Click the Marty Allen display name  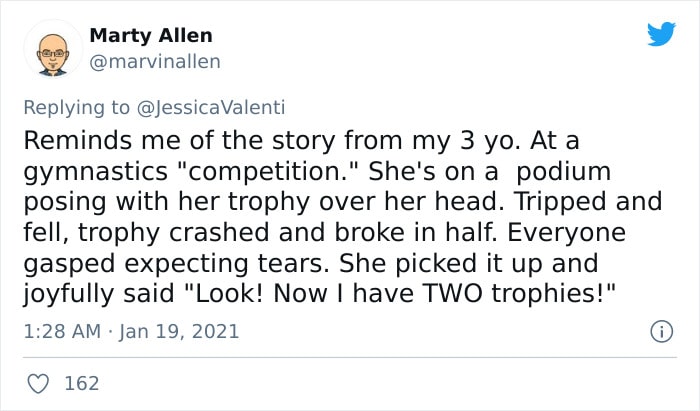[151, 36]
